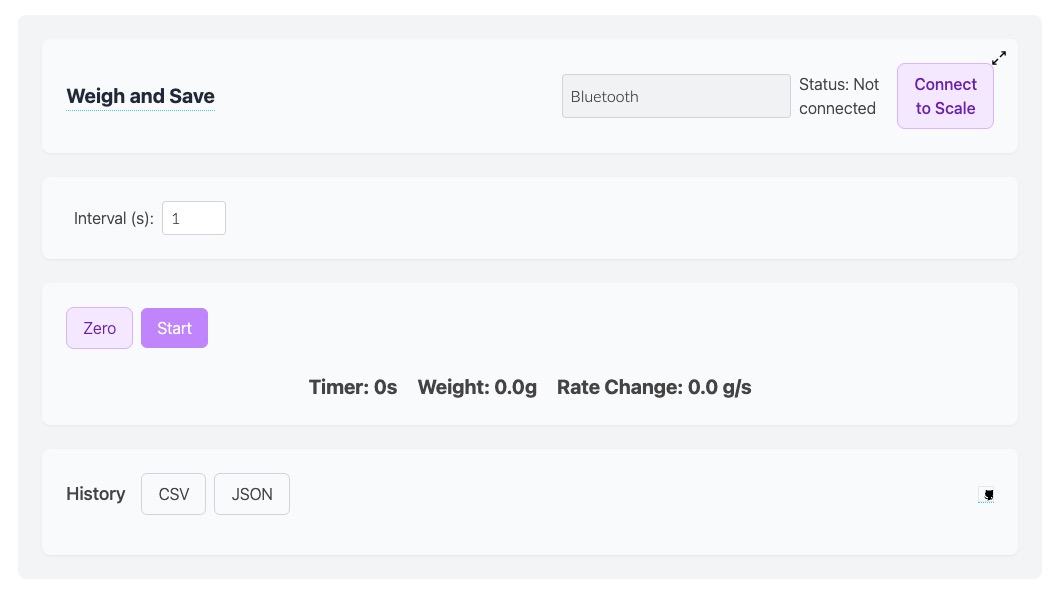This screenshot has height=592, width=1053.
Task: Click the Weight: 0.0g readout
Action: coord(477,387)
